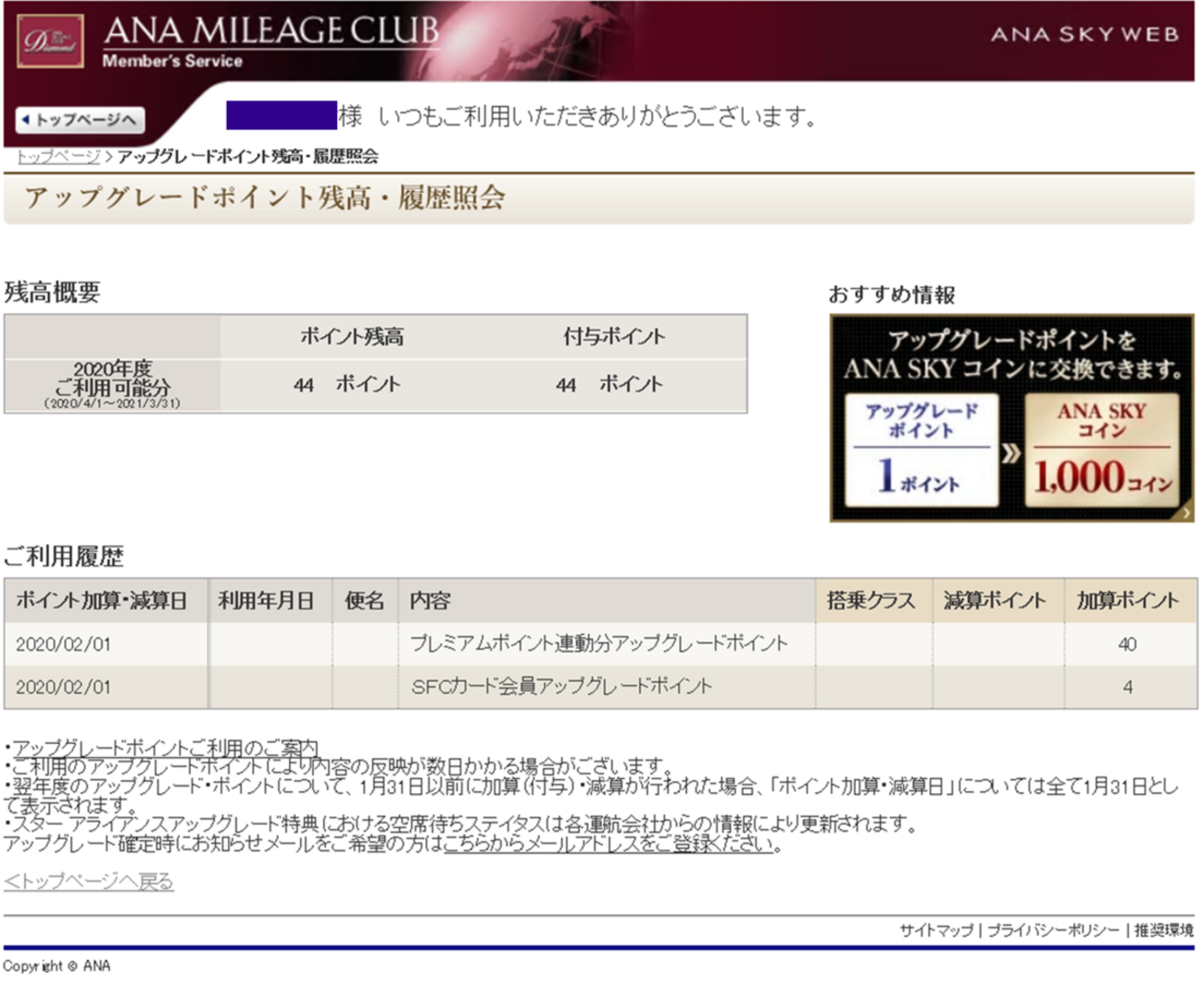Click プレミアムポイント連動分アップグレードポイント entry
The image size is (1204, 984).
click(x=598, y=643)
